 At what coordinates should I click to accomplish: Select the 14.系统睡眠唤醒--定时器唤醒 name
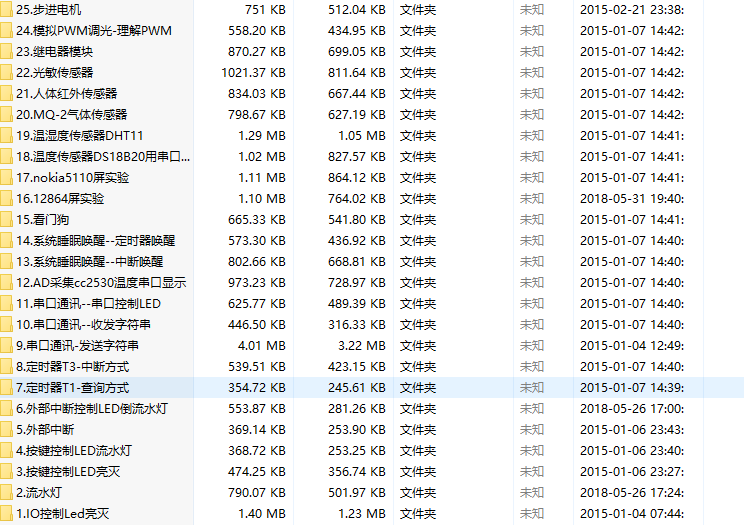[x=95, y=240]
